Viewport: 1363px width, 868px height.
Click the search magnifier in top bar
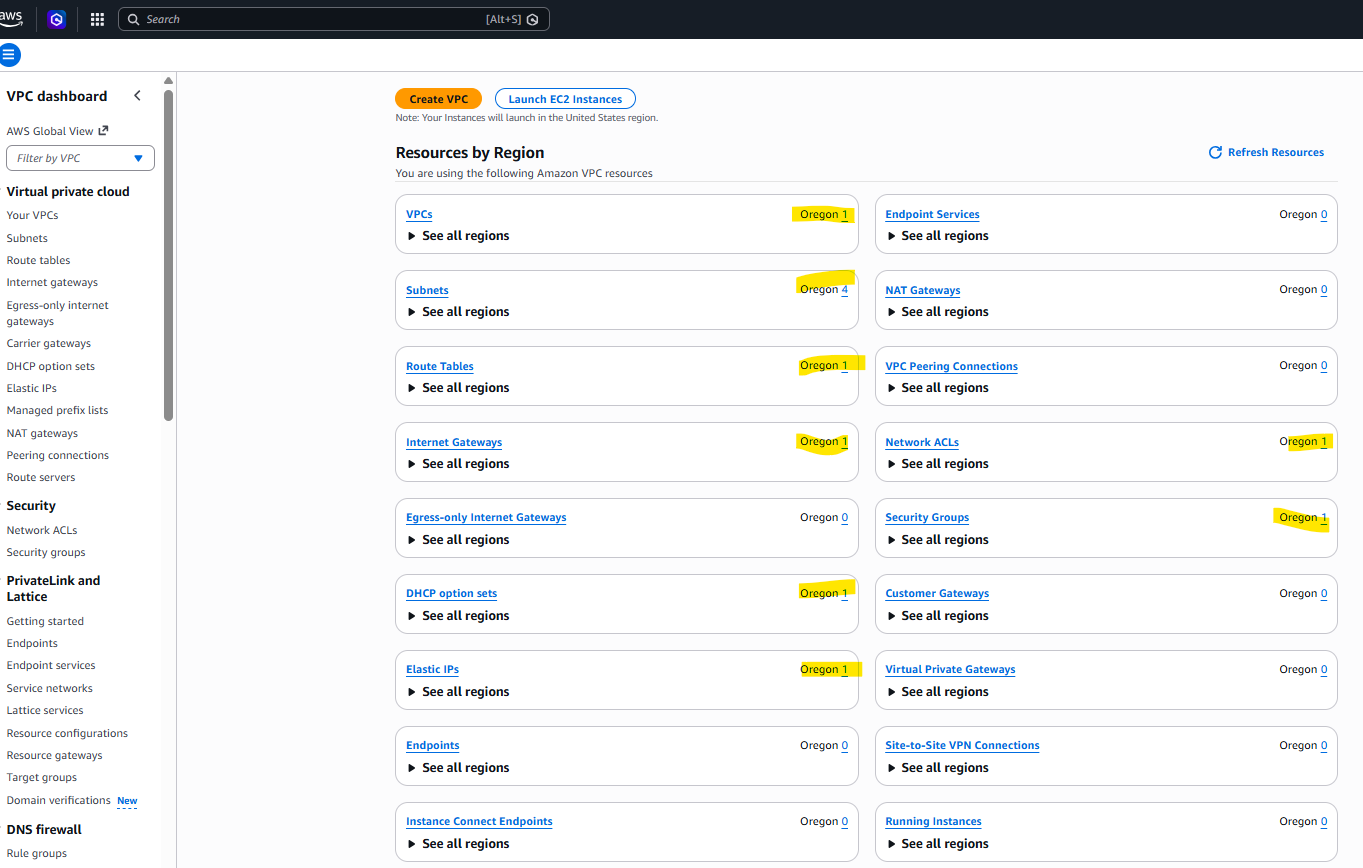[133, 19]
